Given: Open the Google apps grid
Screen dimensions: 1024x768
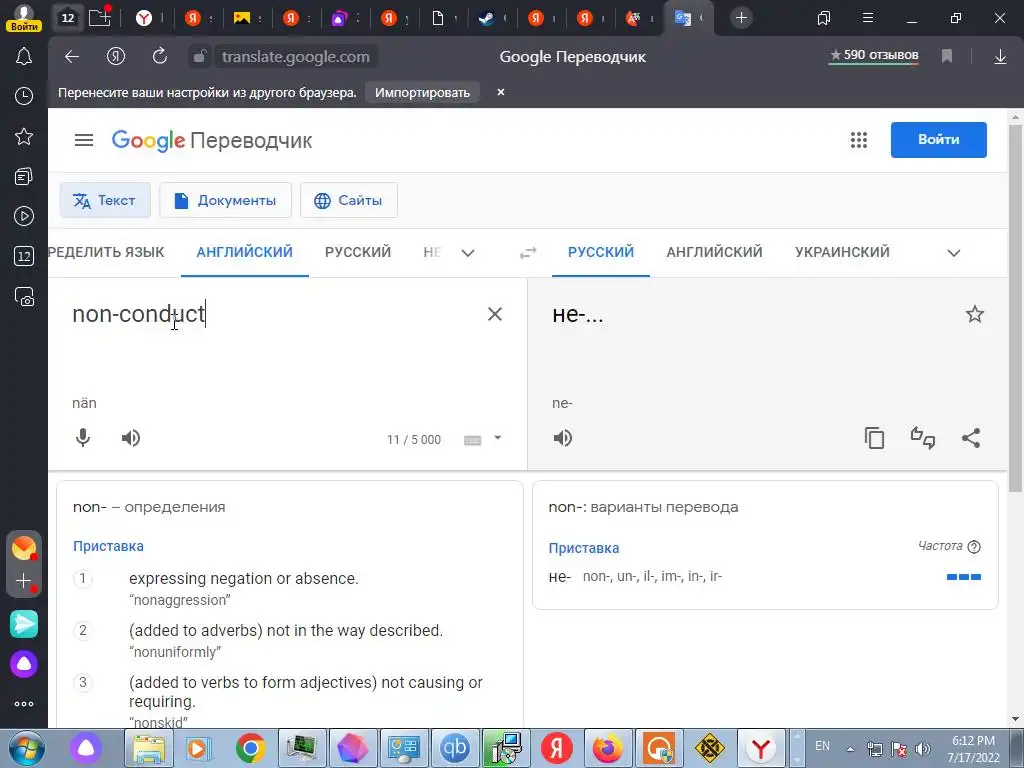Looking at the screenshot, I should (x=859, y=140).
